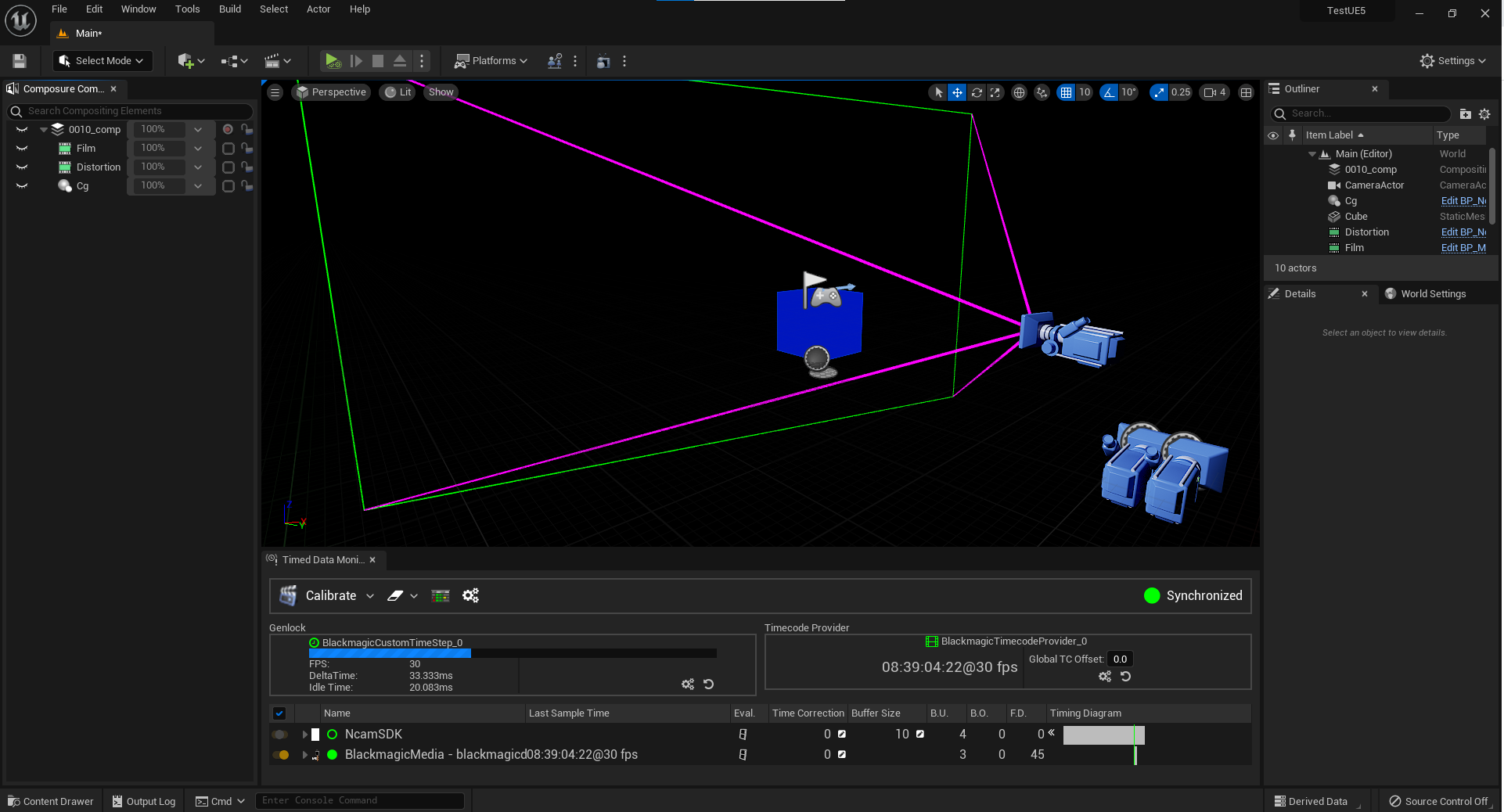Open the Platforms dropdown
The height and width of the screenshot is (812, 1504).
coord(491,61)
